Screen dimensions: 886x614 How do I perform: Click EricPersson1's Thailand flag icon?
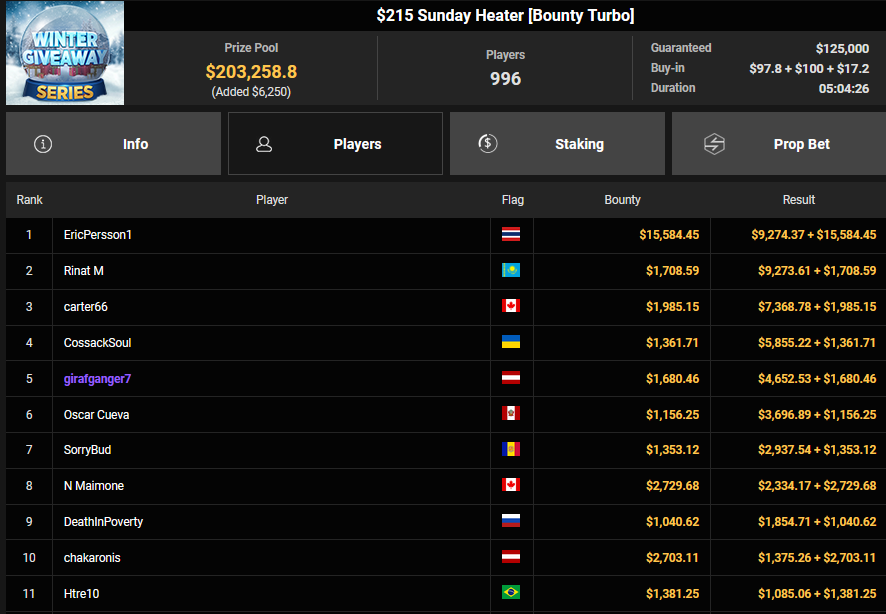tap(511, 235)
